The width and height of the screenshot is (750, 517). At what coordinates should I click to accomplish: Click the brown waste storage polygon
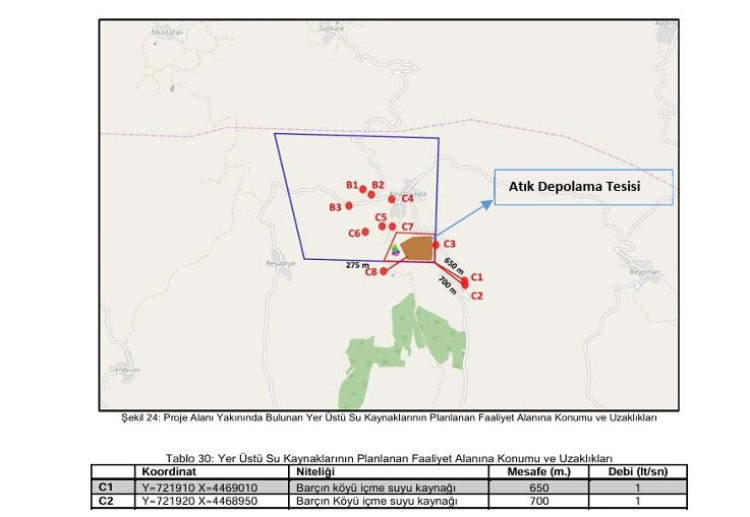tap(417, 247)
